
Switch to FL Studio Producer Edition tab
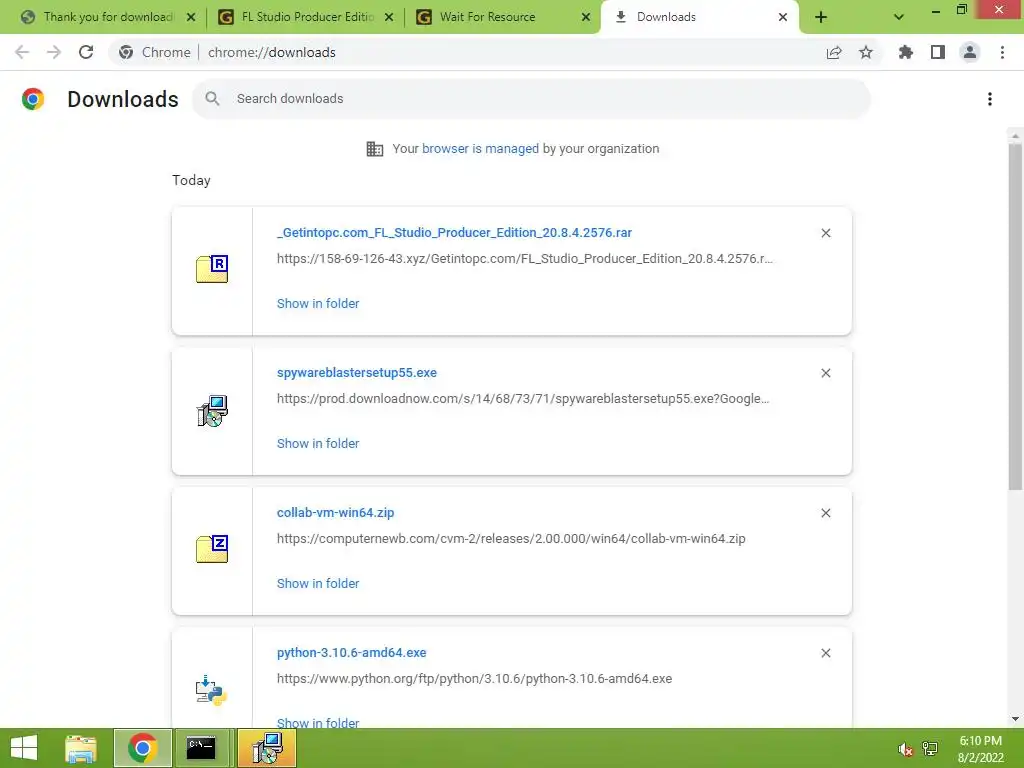[306, 17]
